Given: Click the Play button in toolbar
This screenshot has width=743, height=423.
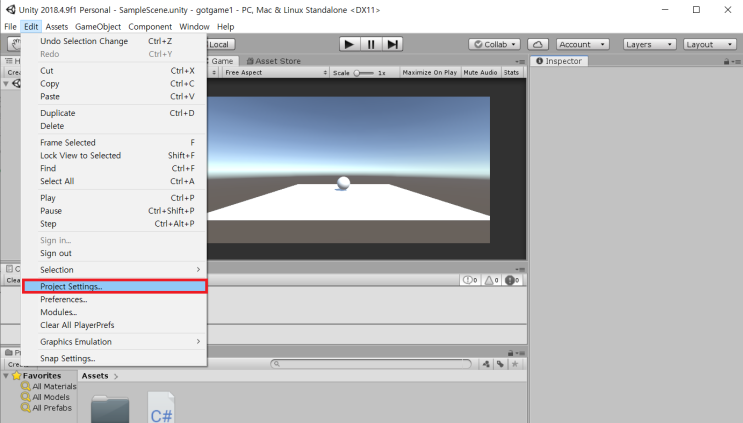Looking at the screenshot, I should 349,44.
